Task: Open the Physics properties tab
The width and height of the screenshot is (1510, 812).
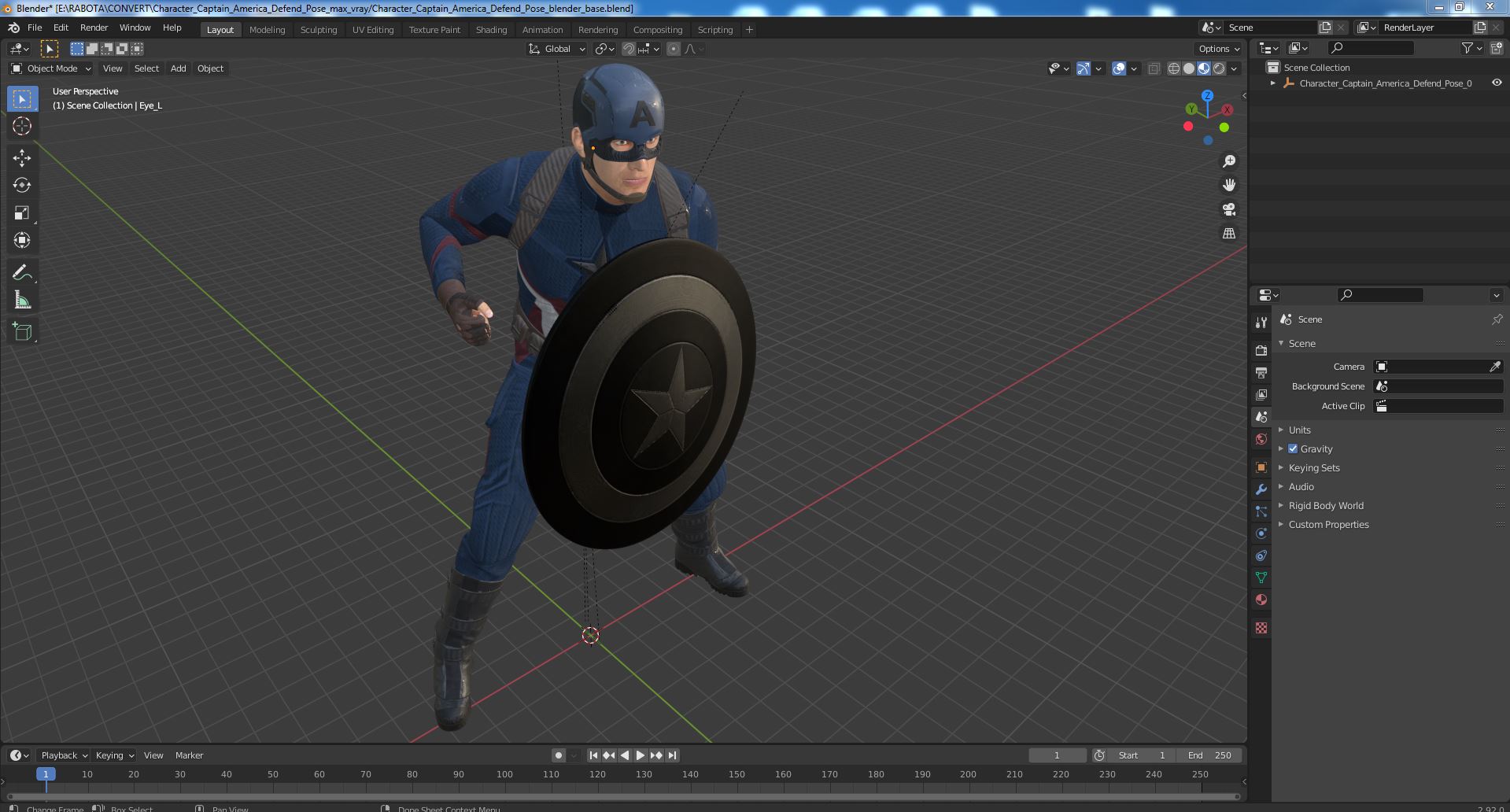Action: tap(1261, 533)
